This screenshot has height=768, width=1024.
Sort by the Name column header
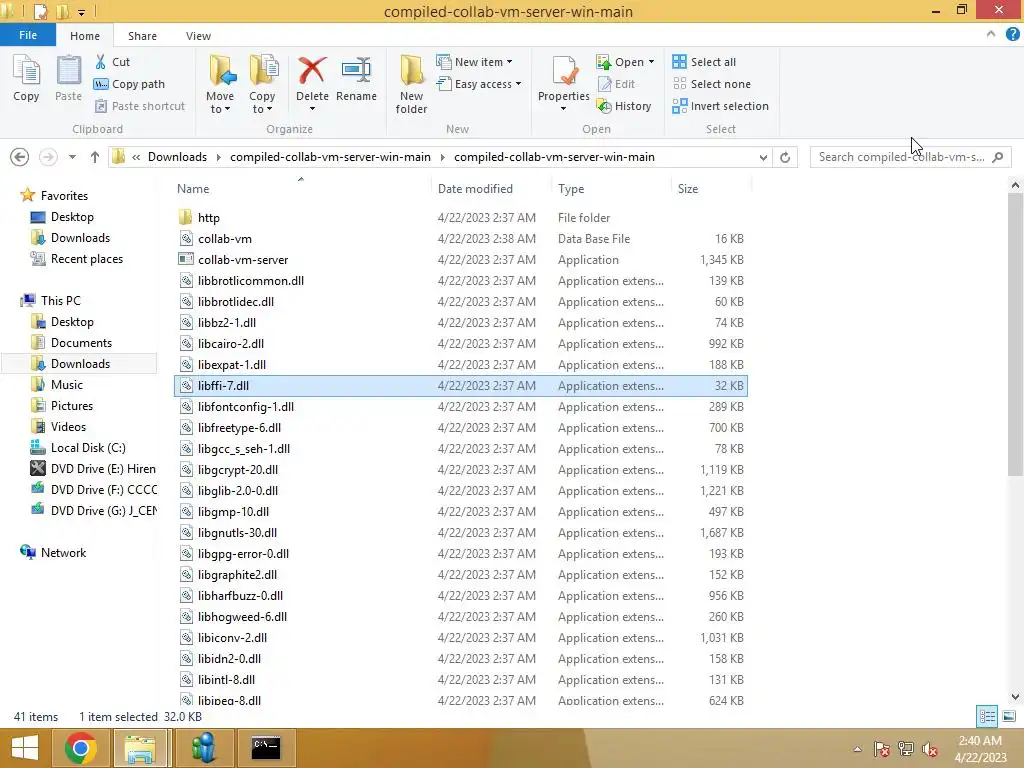(x=193, y=189)
